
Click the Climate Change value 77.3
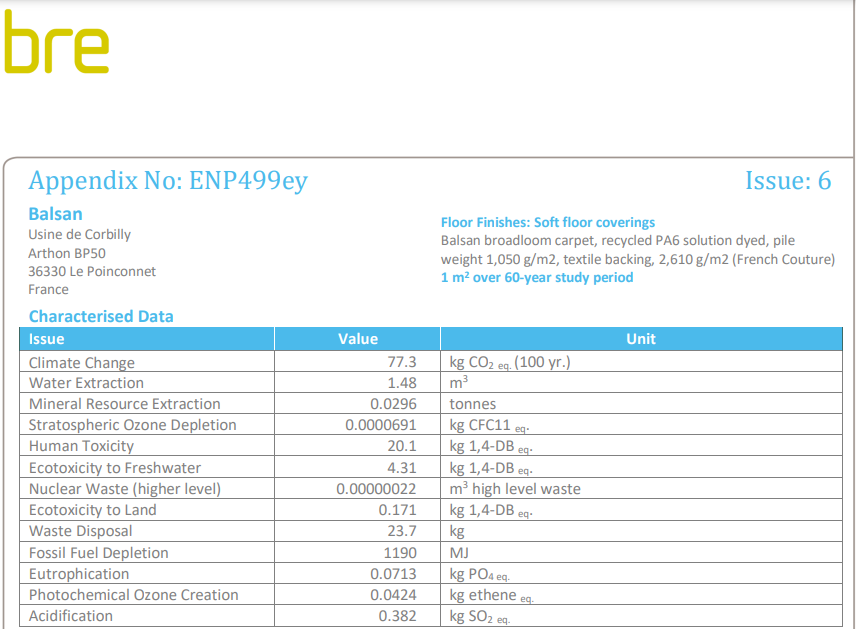(402, 362)
